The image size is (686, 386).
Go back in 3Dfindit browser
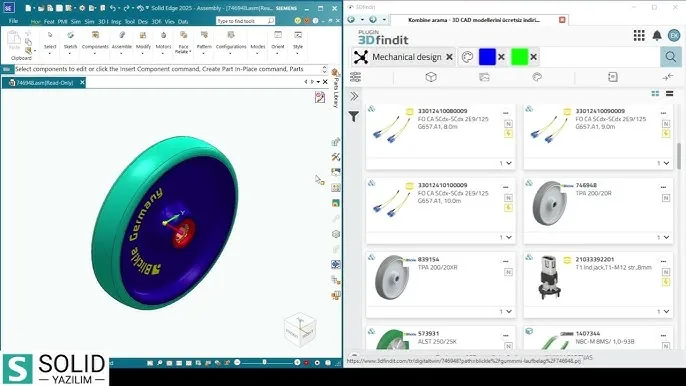click(x=351, y=20)
